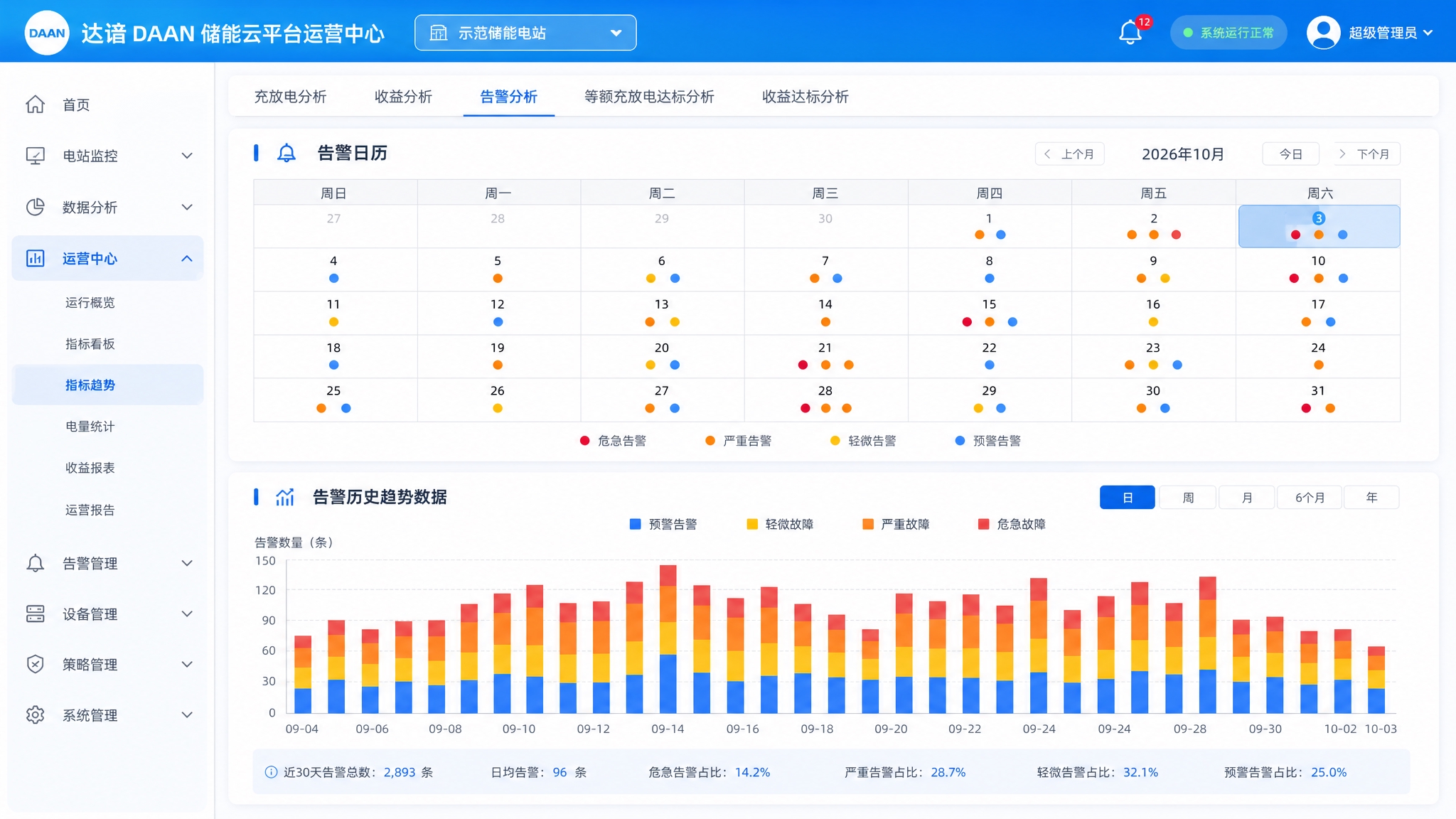The width and height of the screenshot is (1456, 819).
Task: Open the 示范储能电站 station dropdown
Action: 525,33
